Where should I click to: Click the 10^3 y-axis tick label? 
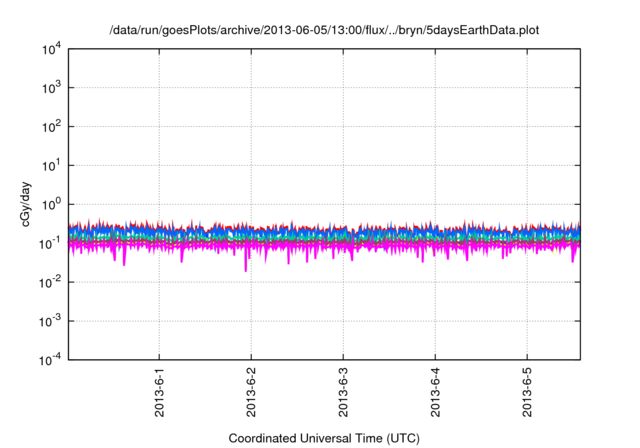pyautogui.click(x=51, y=87)
